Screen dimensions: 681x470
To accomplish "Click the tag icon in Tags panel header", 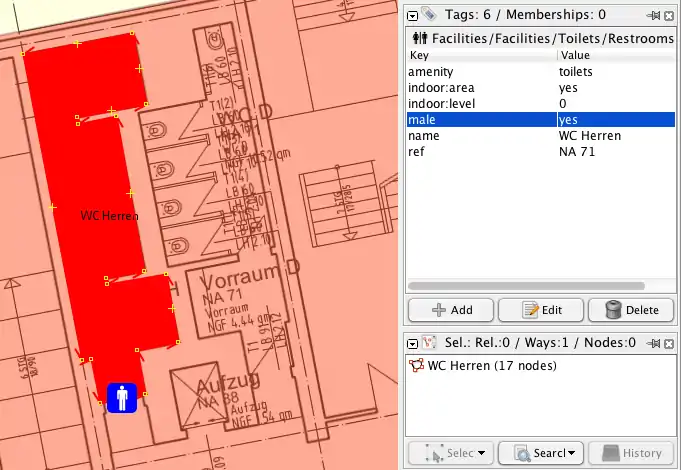I will click(x=428, y=14).
